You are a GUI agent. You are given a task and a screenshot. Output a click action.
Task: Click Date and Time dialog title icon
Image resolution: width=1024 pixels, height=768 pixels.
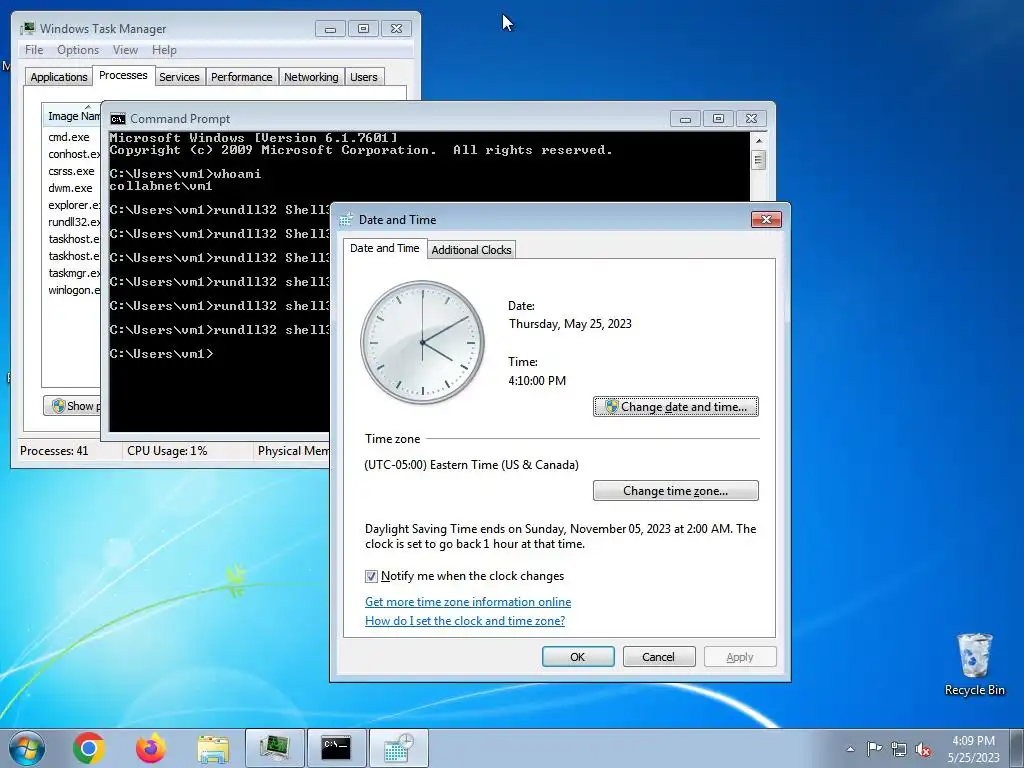[x=345, y=219]
